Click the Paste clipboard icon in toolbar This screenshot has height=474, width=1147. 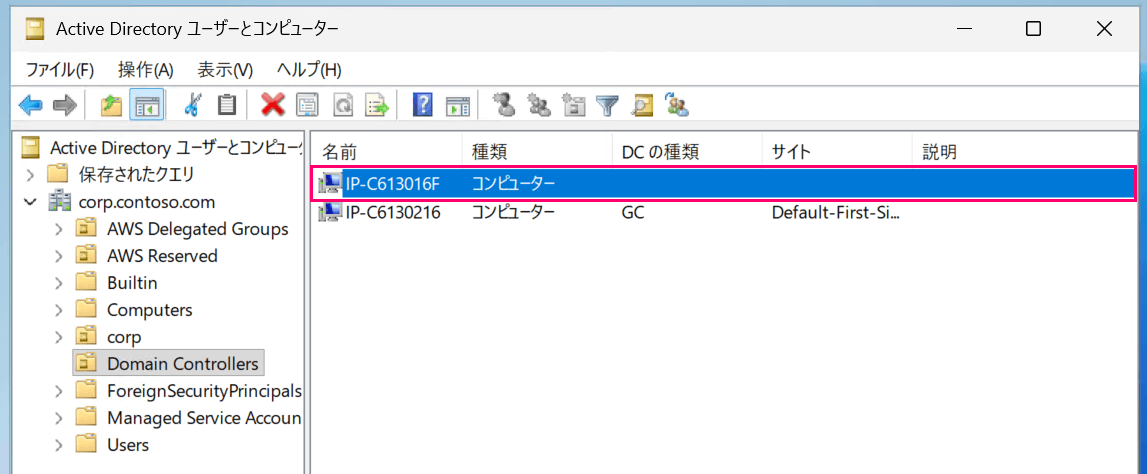[227, 105]
